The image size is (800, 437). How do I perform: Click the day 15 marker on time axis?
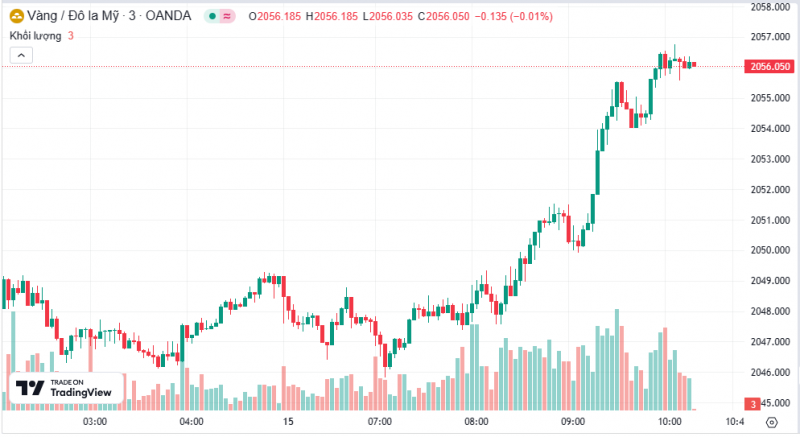(x=288, y=422)
